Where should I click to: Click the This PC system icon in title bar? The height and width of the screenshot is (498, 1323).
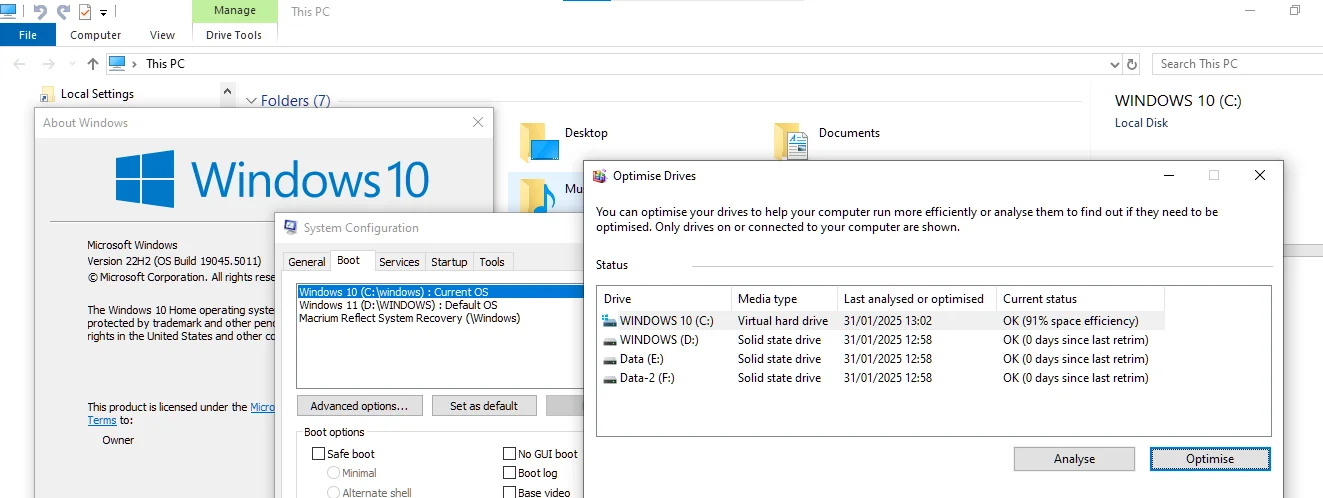pos(10,11)
